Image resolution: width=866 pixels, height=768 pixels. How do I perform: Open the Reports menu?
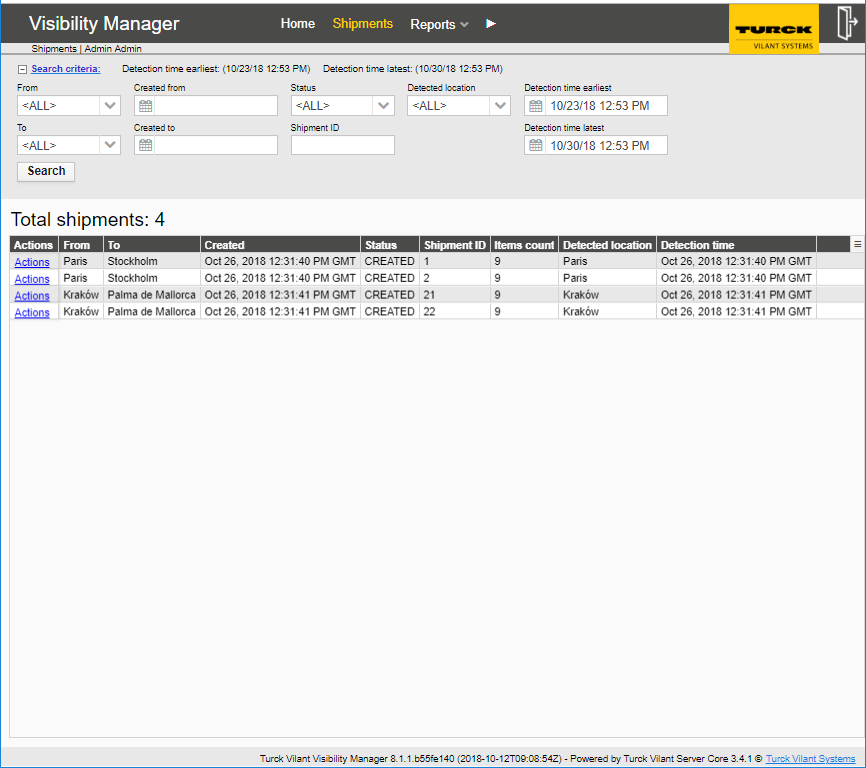click(439, 24)
